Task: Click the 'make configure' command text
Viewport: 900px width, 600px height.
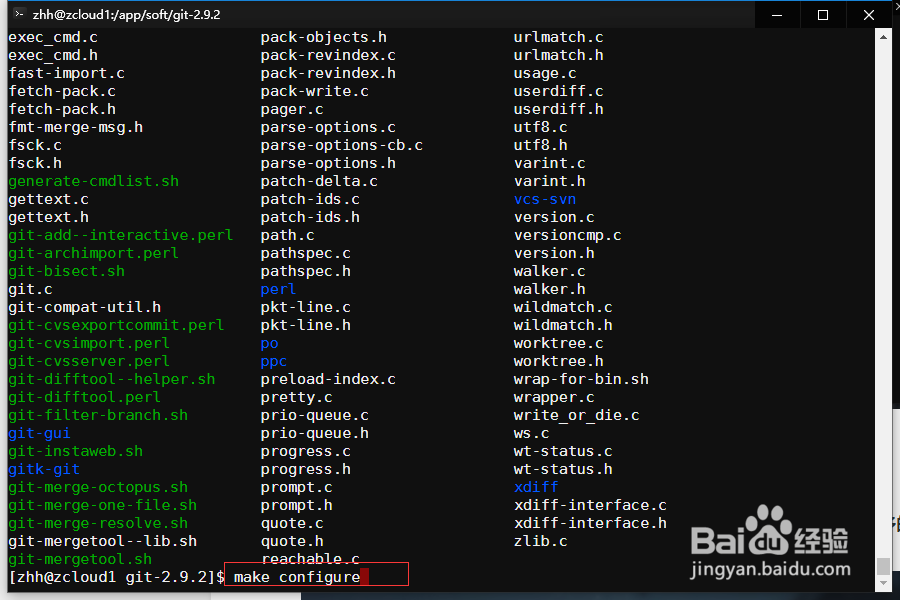Action: tap(297, 577)
